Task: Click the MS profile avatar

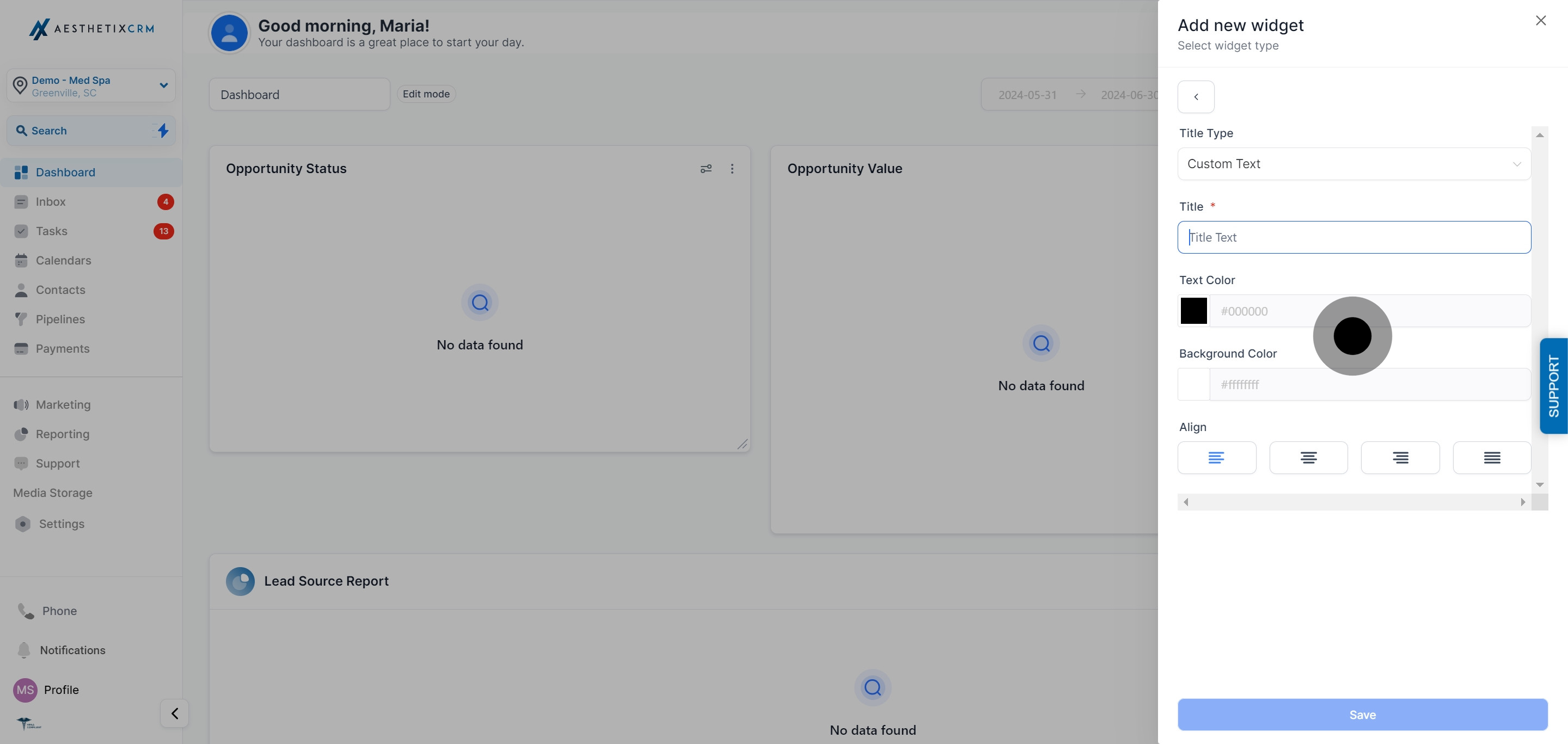Action: [25, 690]
